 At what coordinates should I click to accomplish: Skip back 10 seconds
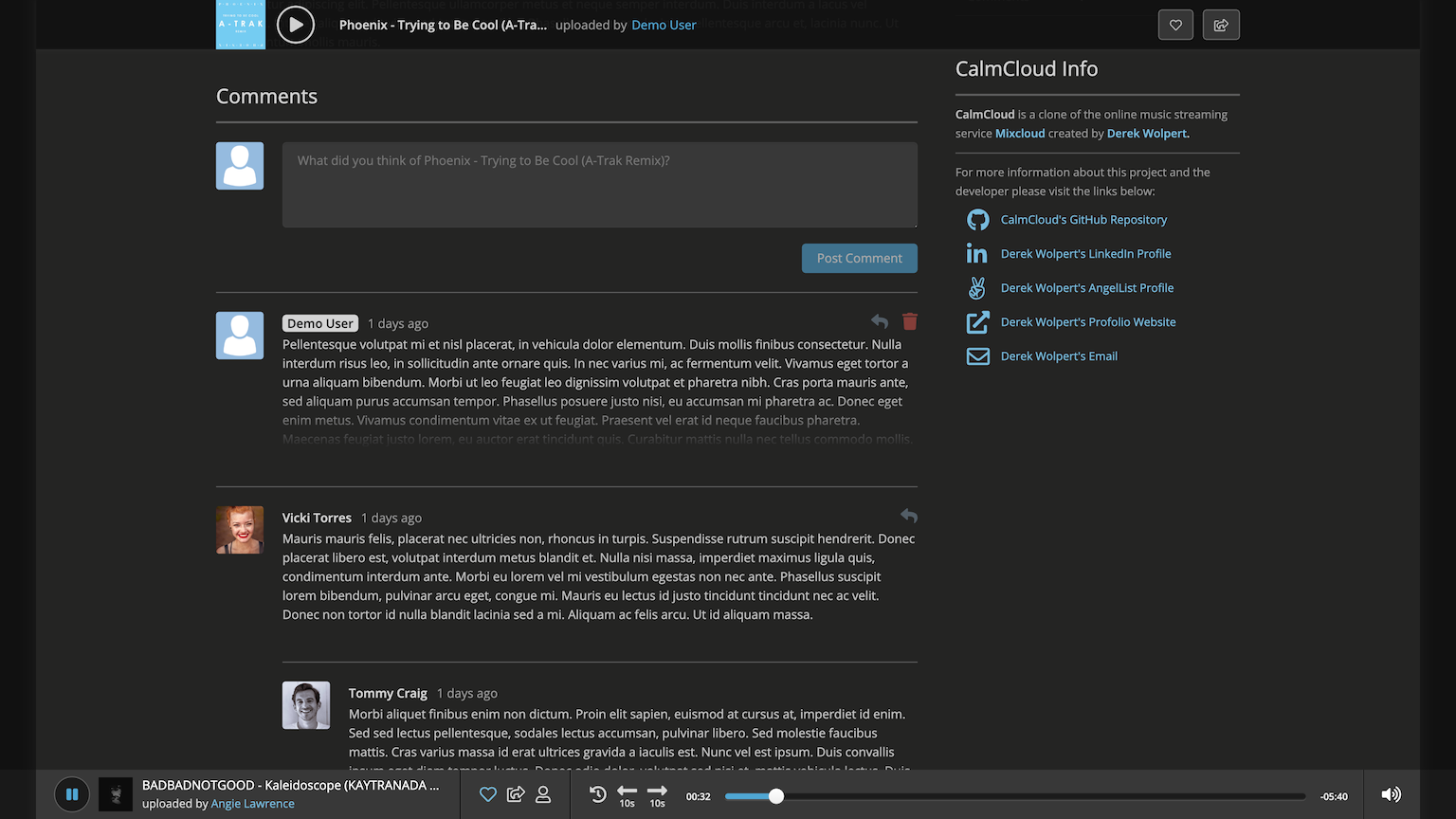pyautogui.click(x=628, y=795)
